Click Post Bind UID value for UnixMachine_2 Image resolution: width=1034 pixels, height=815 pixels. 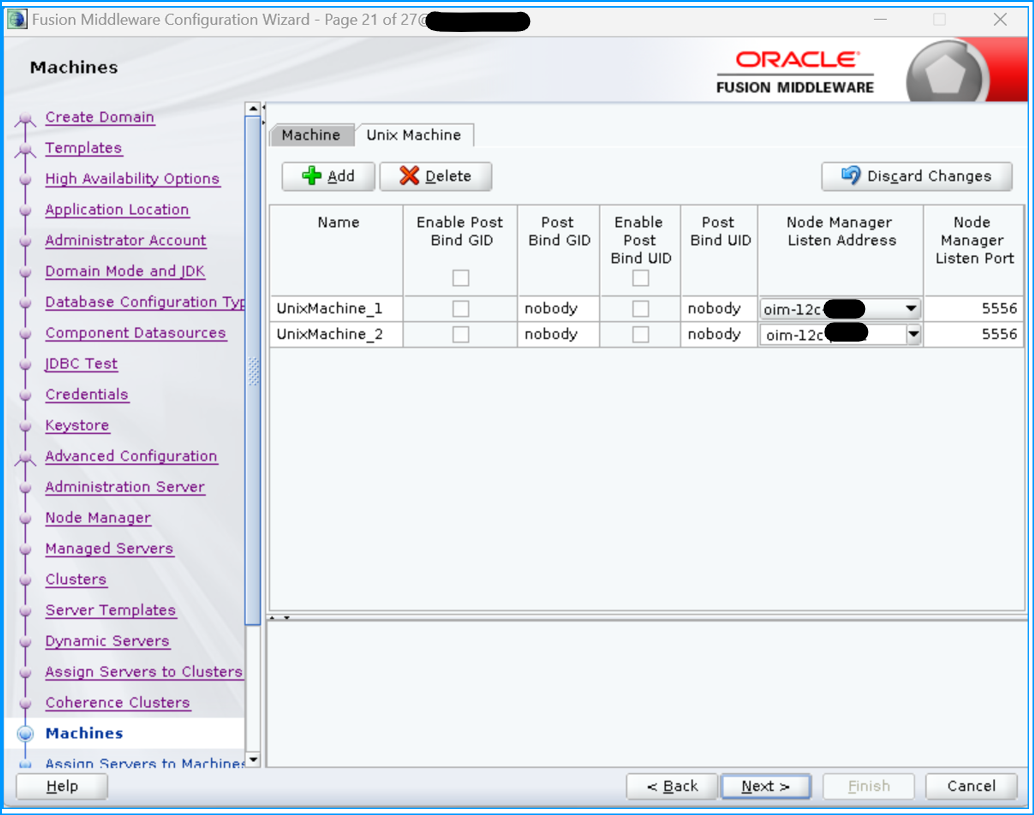(719, 334)
